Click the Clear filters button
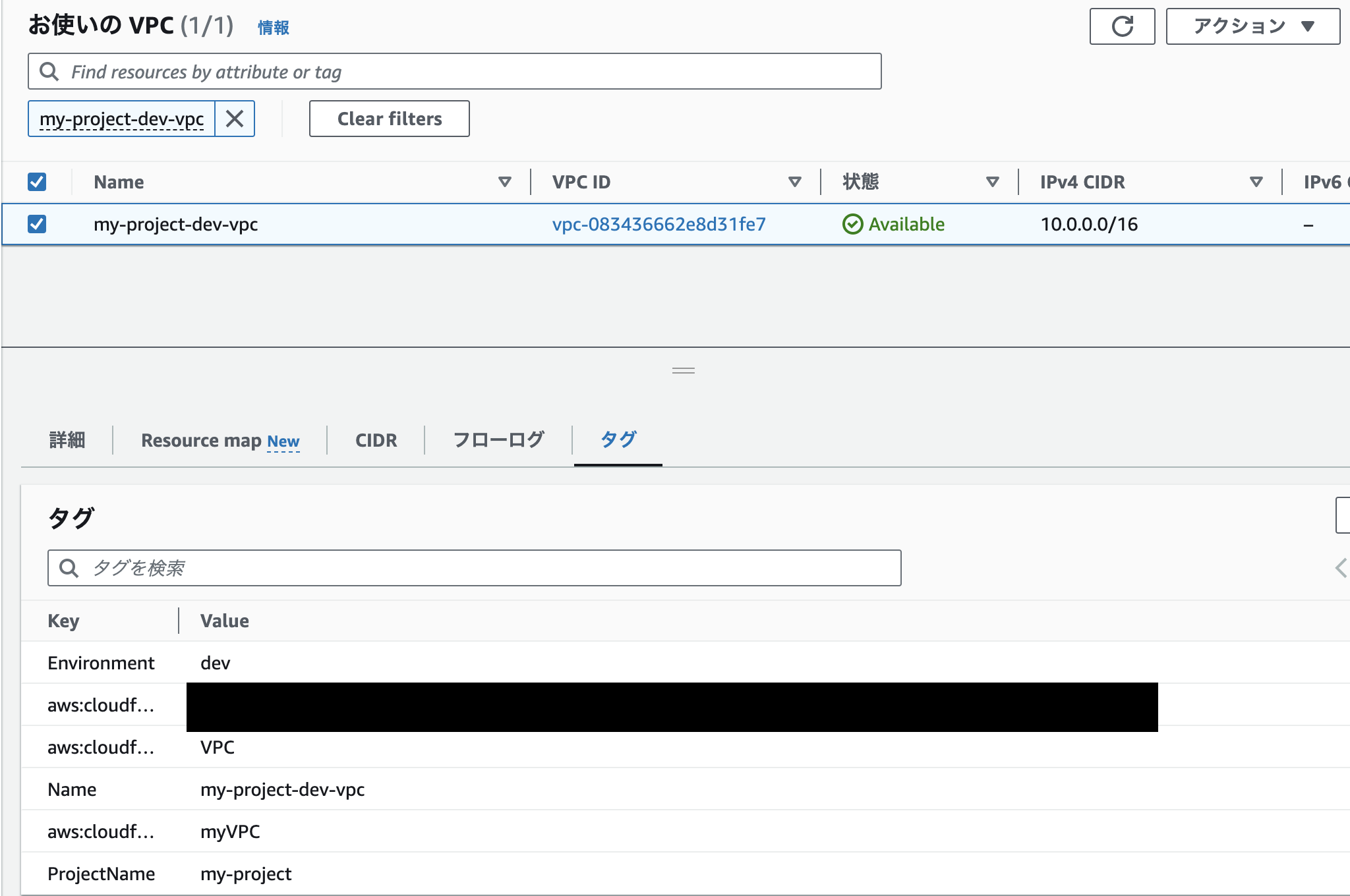The image size is (1350, 896). click(x=389, y=119)
